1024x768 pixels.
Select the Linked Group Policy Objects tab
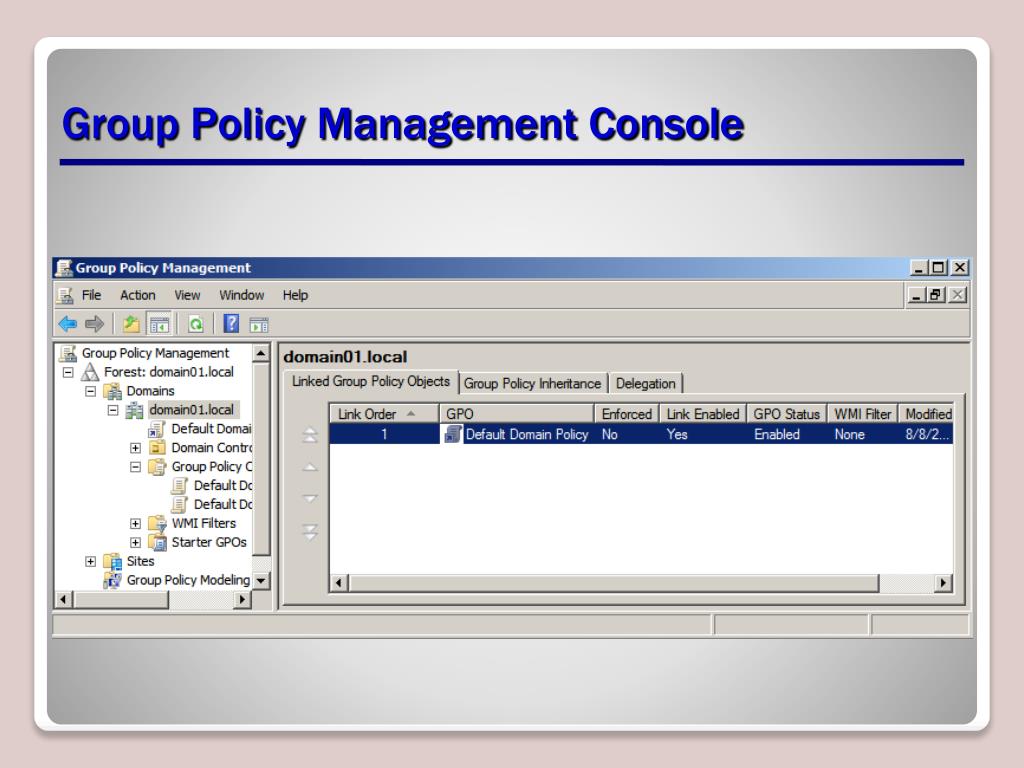(371, 381)
